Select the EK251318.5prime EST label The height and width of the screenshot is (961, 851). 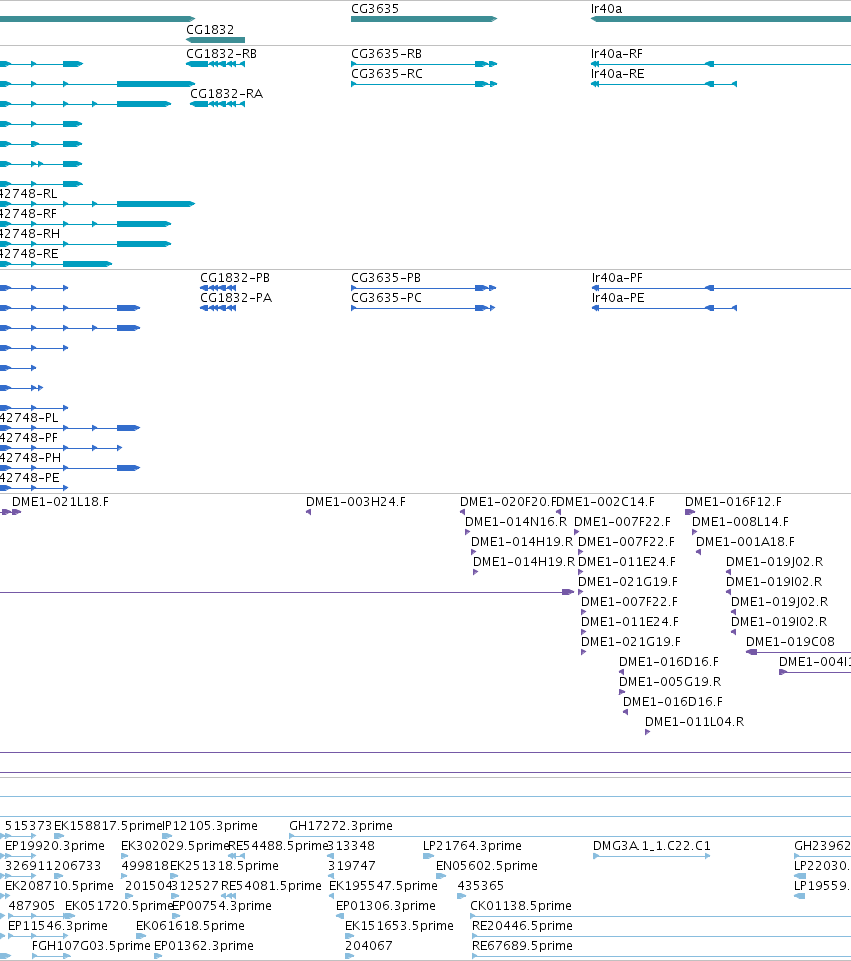(224, 866)
